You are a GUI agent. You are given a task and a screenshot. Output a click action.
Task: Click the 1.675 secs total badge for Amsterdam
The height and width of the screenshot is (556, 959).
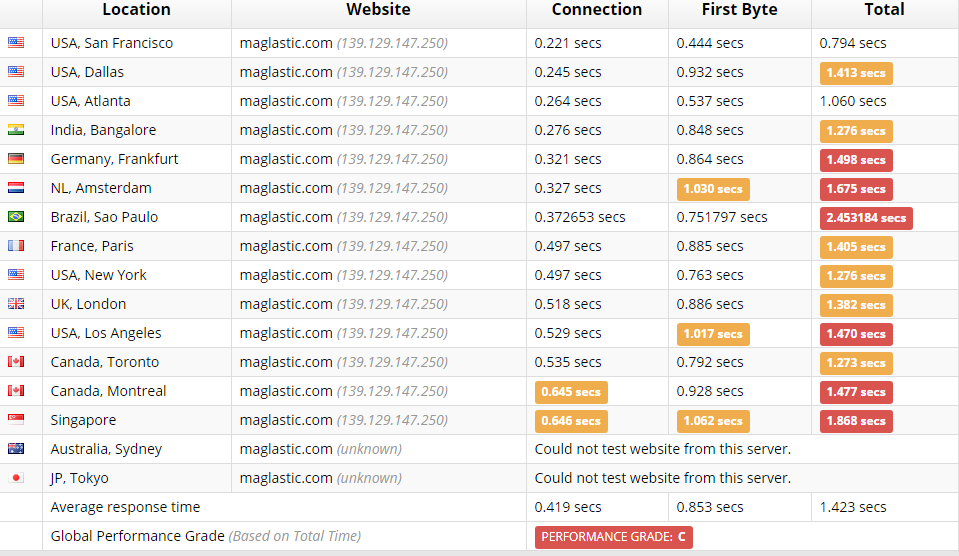(856, 189)
